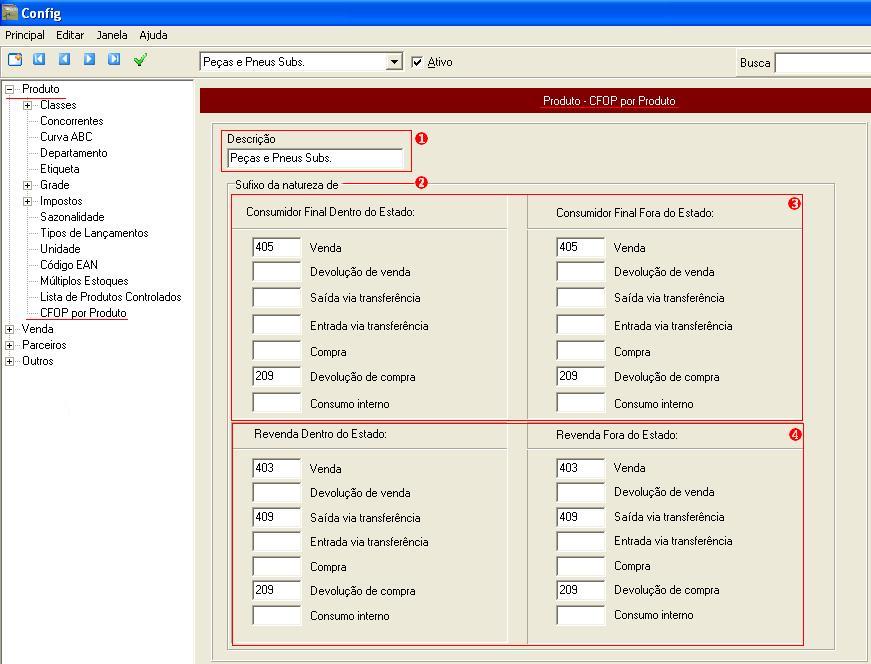
Task: Go to the next record
Action: (x=89, y=60)
